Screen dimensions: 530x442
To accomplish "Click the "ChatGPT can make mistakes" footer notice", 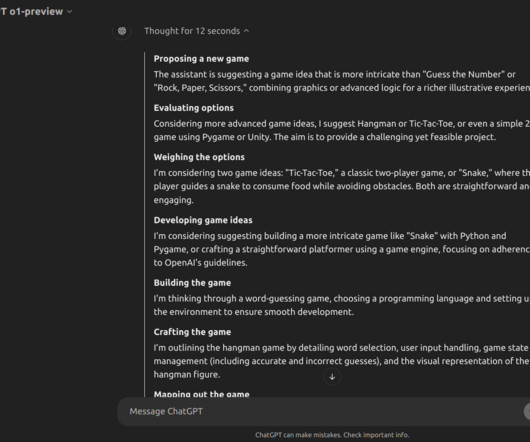I will pyautogui.click(x=332, y=435).
